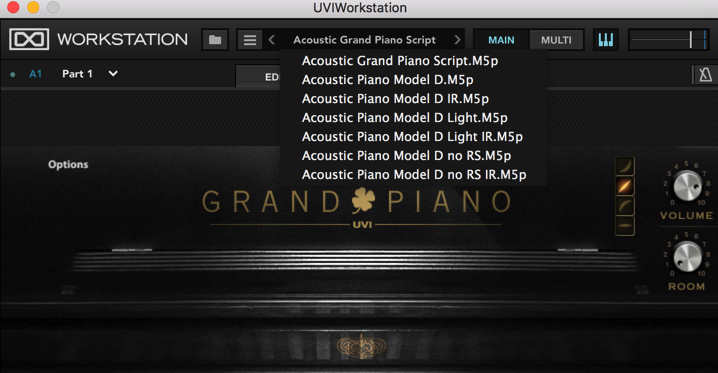Open the partially hidden EDIT tab

258,76
